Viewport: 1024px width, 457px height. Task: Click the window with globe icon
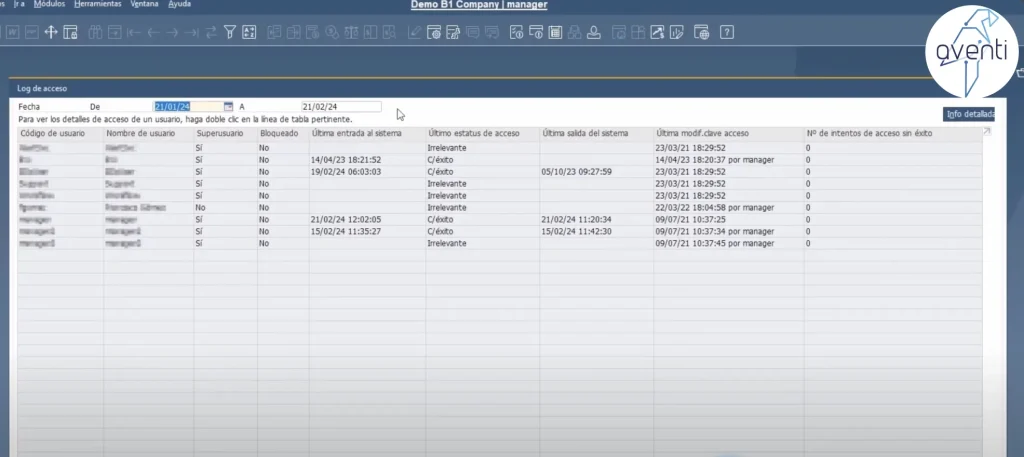click(x=701, y=32)
